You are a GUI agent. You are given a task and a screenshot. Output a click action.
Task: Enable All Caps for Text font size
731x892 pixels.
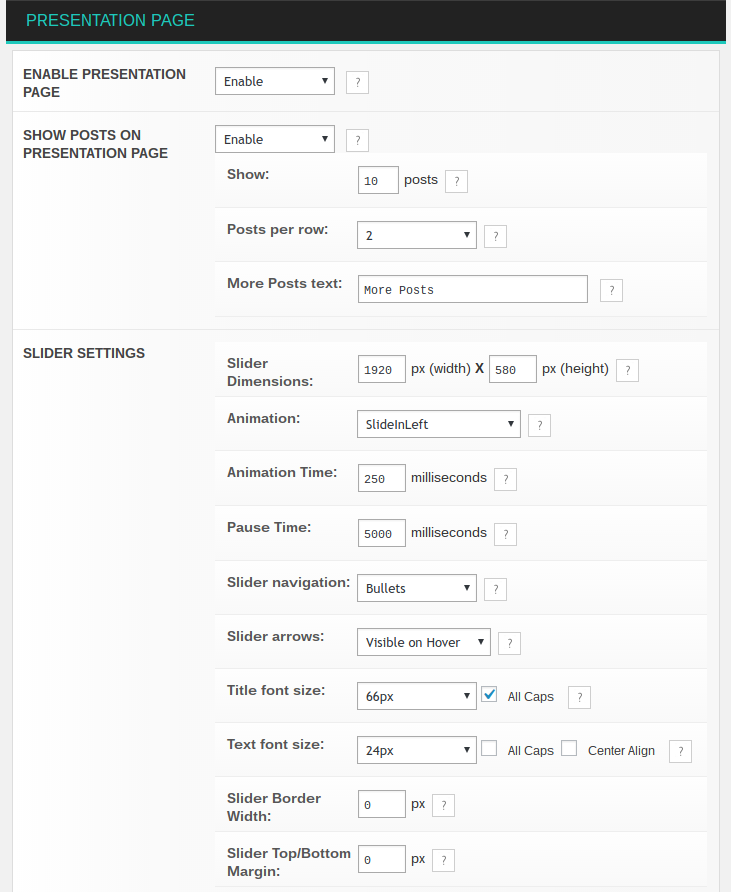pyautogui.click(x=489, y=748)
